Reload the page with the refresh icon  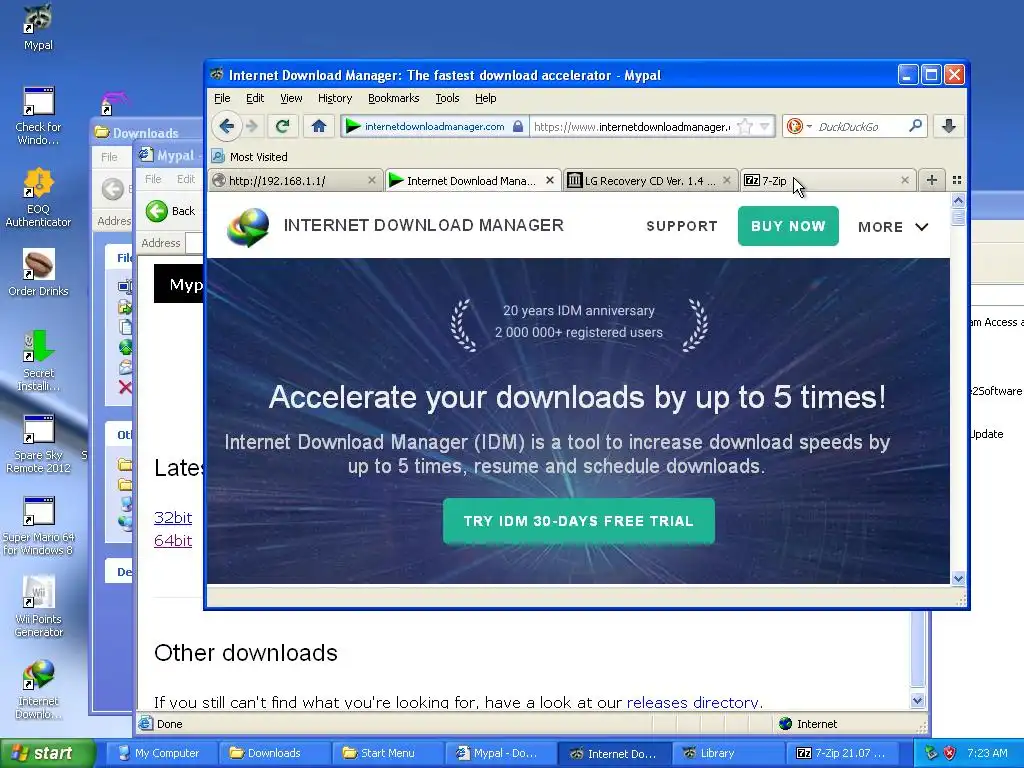tap(283, 126)
